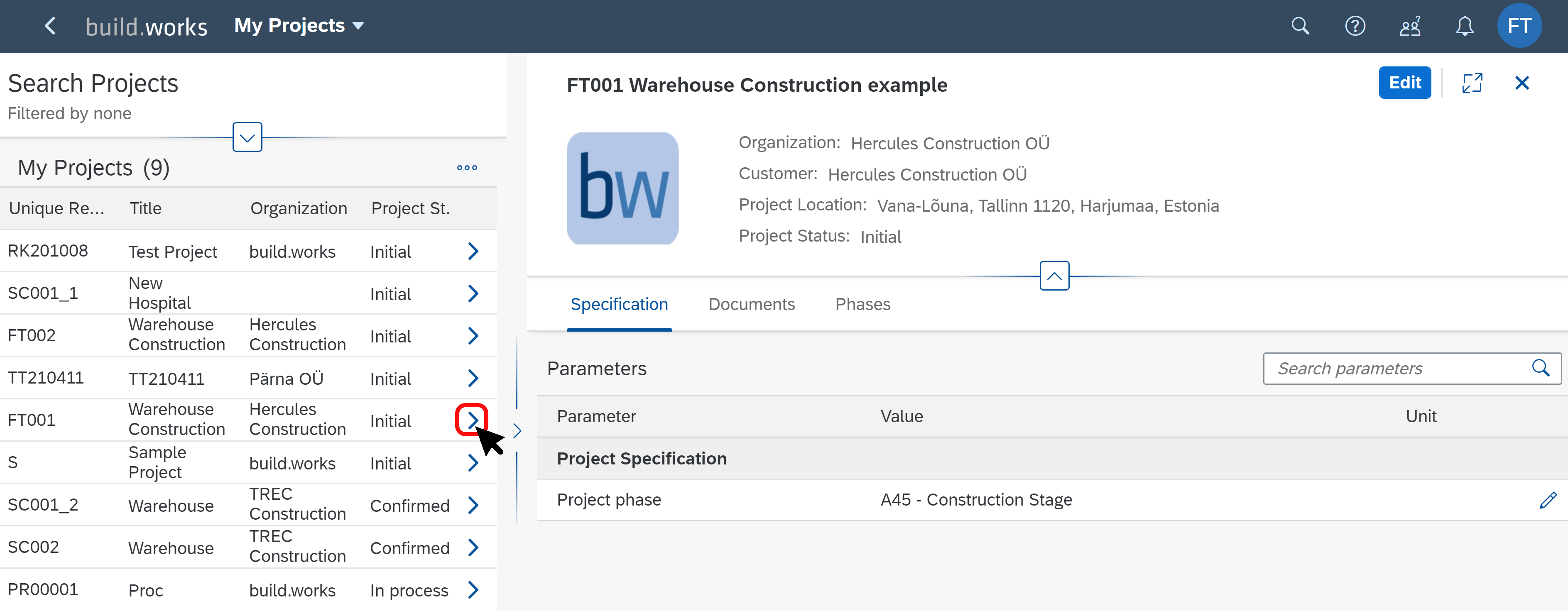
Task: Expand the Search Projects filter header
Action: click(x=247, y=137)
